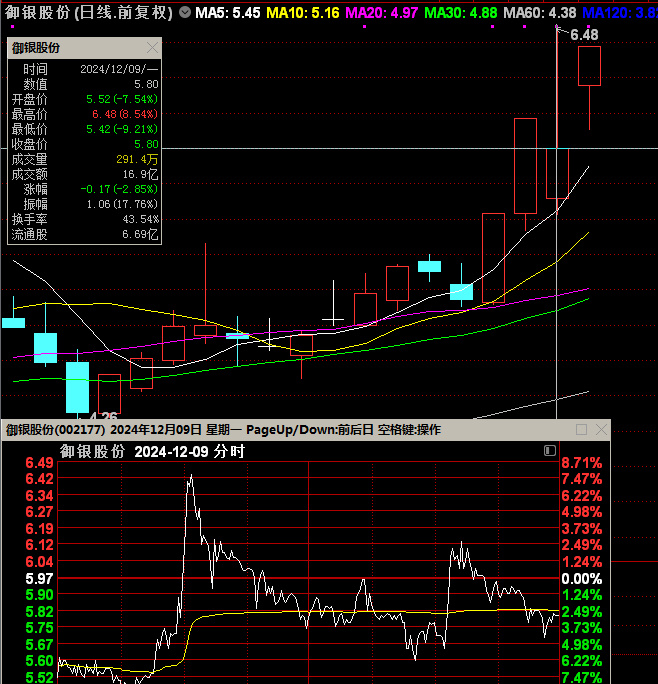Click the 6.48 high price marker

click(584, 35)
